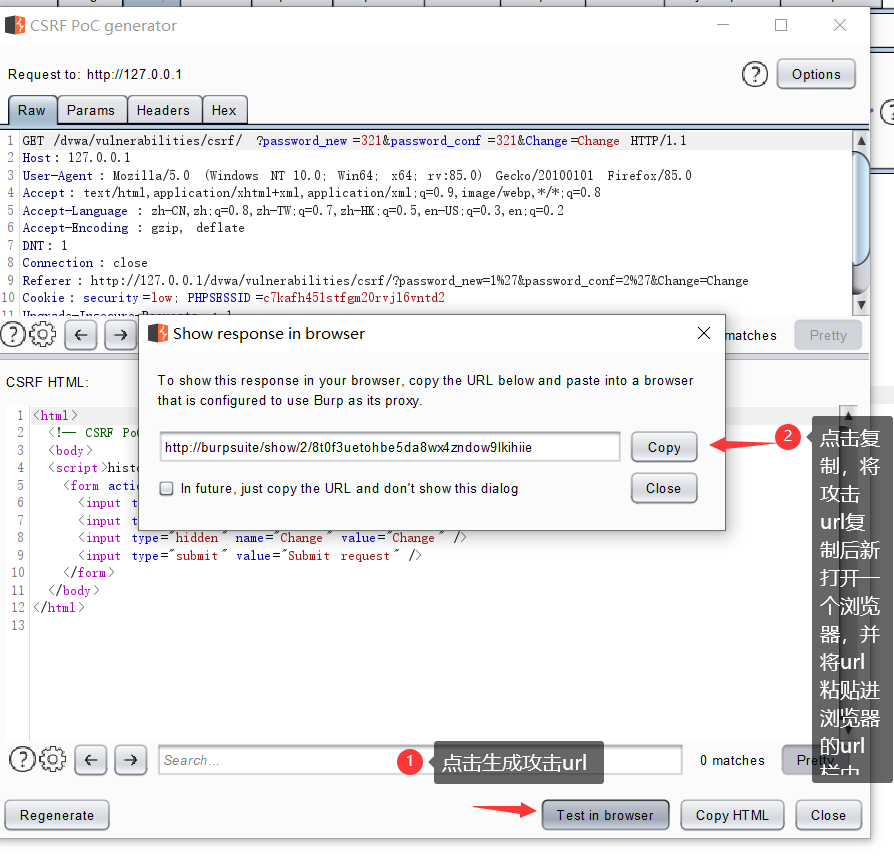Click request pane scrollbar down arrow
894x862 pixels.
click(861, 305)
